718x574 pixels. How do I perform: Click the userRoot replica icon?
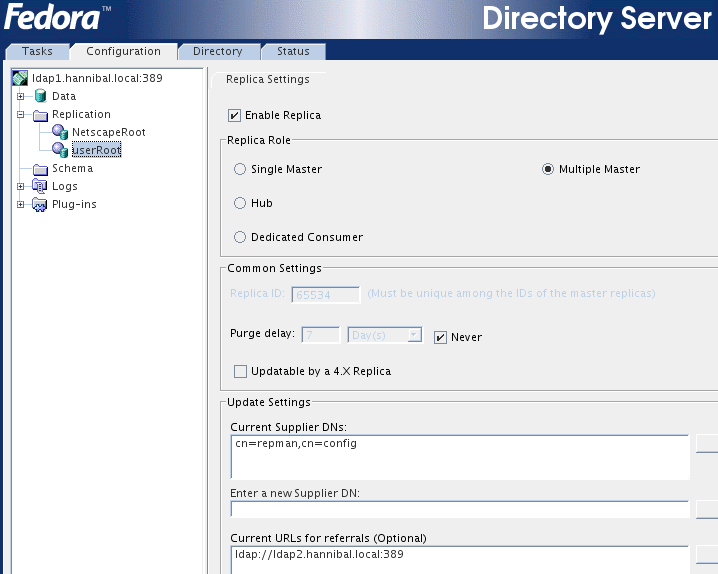coord(60,150)
